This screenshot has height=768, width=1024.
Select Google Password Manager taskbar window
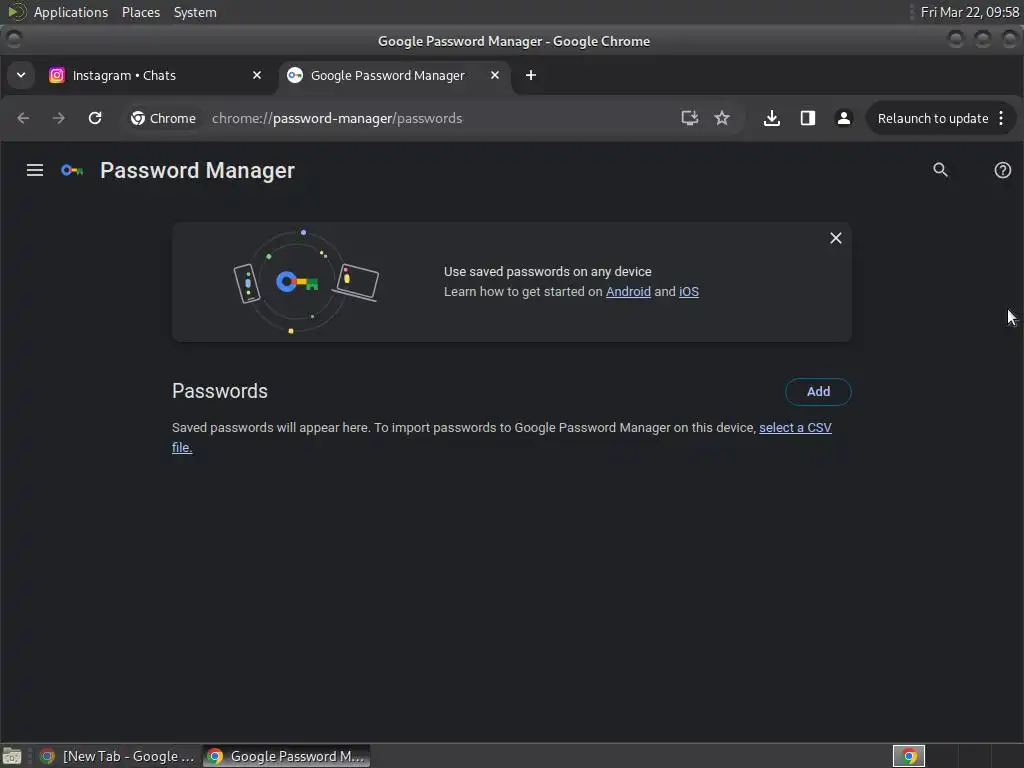[286, 756]
